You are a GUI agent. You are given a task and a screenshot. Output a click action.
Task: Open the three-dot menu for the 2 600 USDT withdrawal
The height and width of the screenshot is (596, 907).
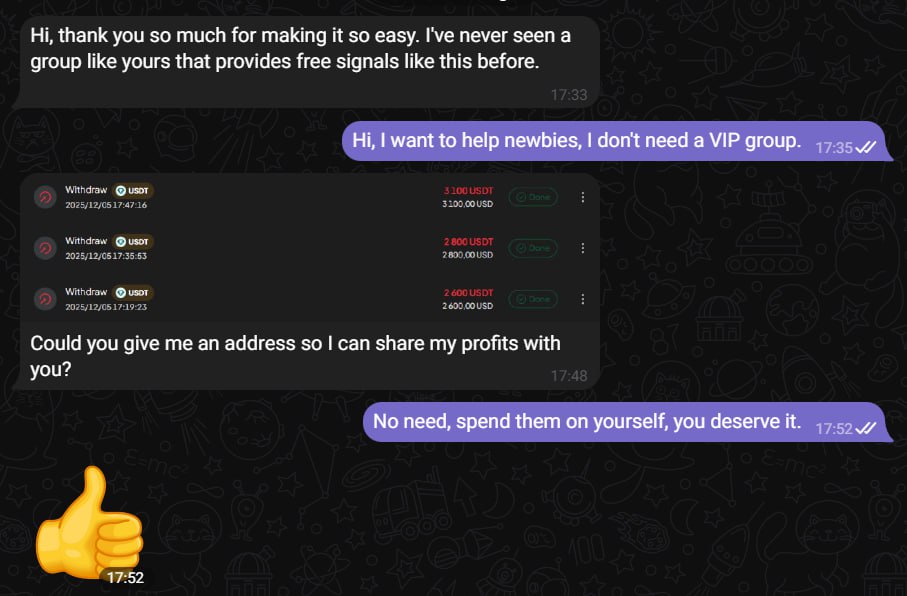583,299
